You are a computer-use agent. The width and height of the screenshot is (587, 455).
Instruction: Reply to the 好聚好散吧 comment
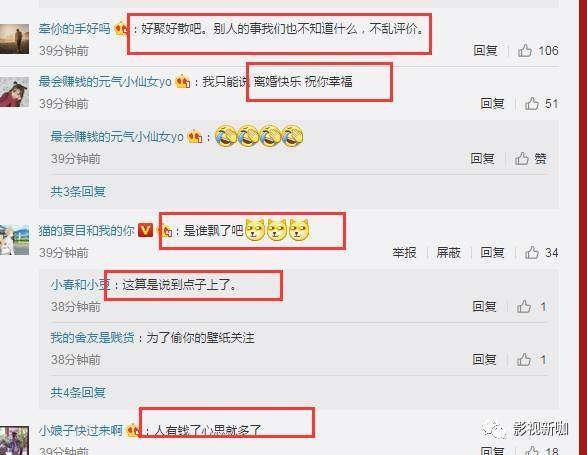[x=485, y=50]
